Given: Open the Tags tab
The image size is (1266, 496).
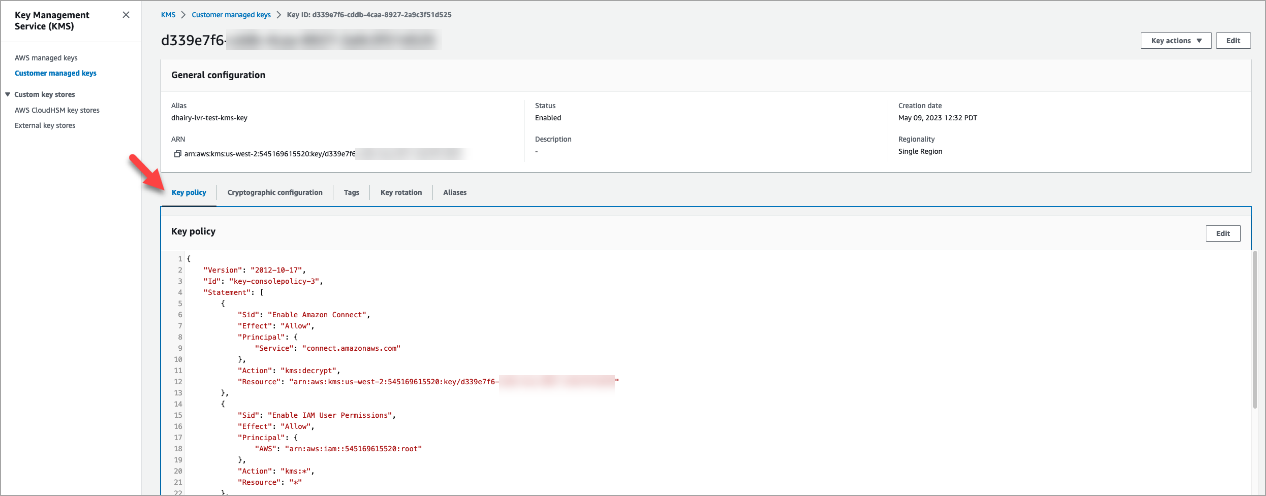Looking at the screenshot, I should tap(351, 192).
